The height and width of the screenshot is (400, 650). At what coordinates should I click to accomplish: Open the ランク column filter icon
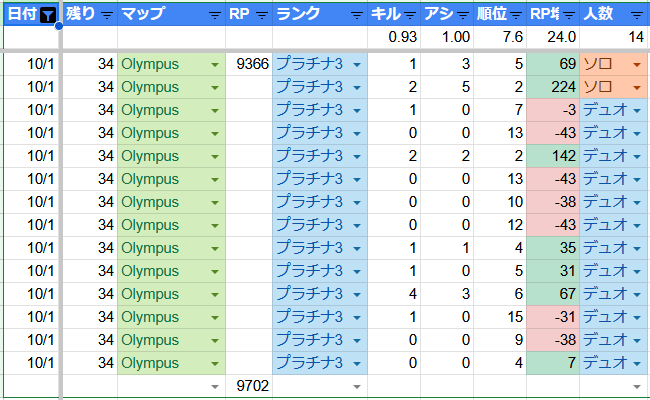tap(358, 15)
